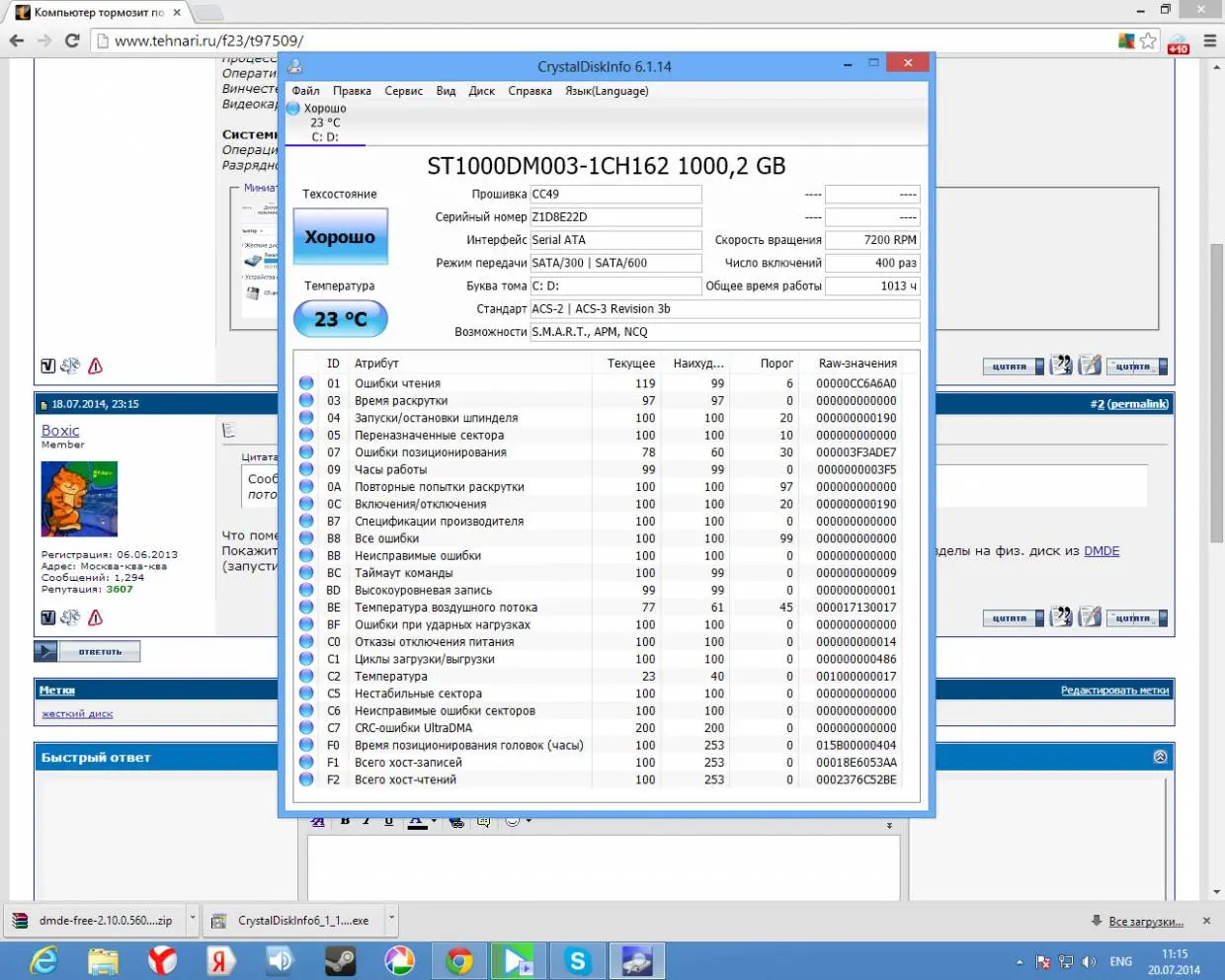
Task: Open Internet Explorer from the taskbar
Action: [x=43, y=960]
